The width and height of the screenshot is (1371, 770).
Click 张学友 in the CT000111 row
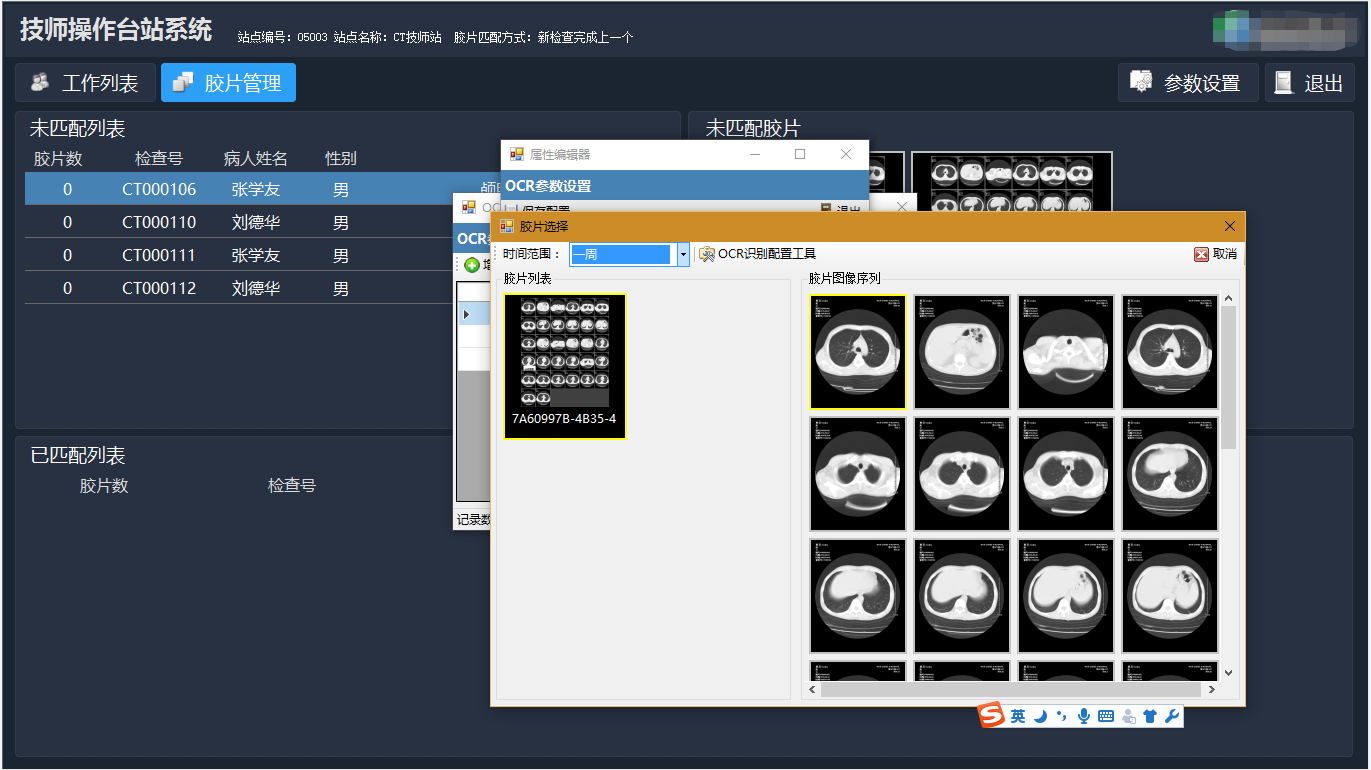pyautogui.click(x=256, y=255)
